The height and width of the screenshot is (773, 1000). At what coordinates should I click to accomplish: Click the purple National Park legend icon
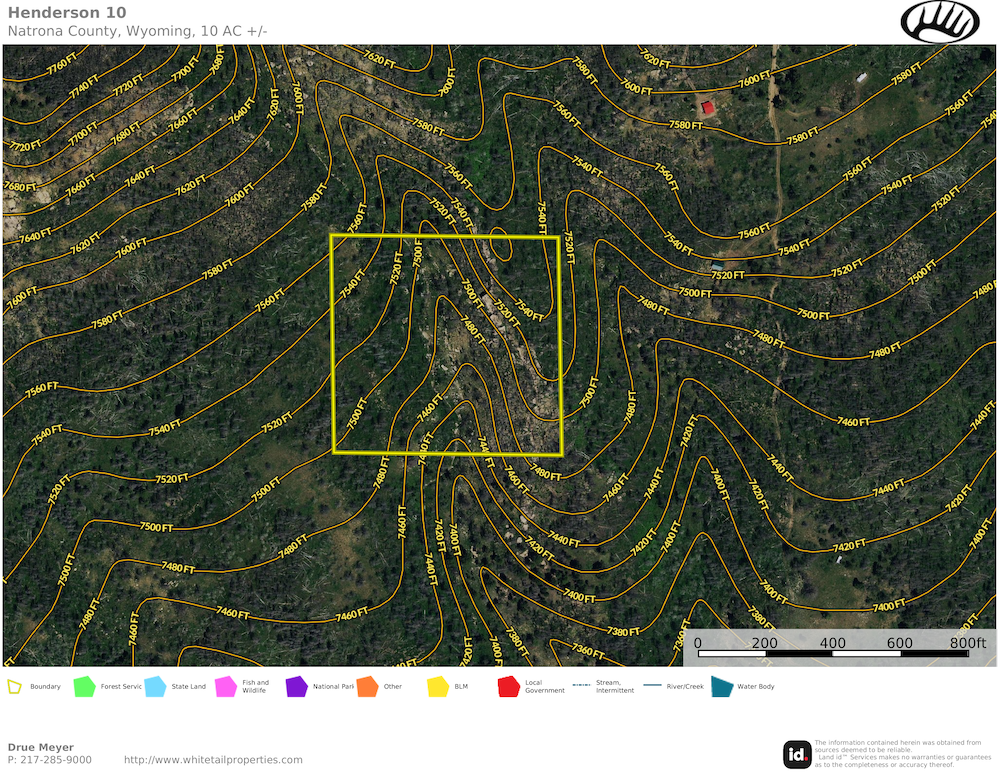[297, 687]
